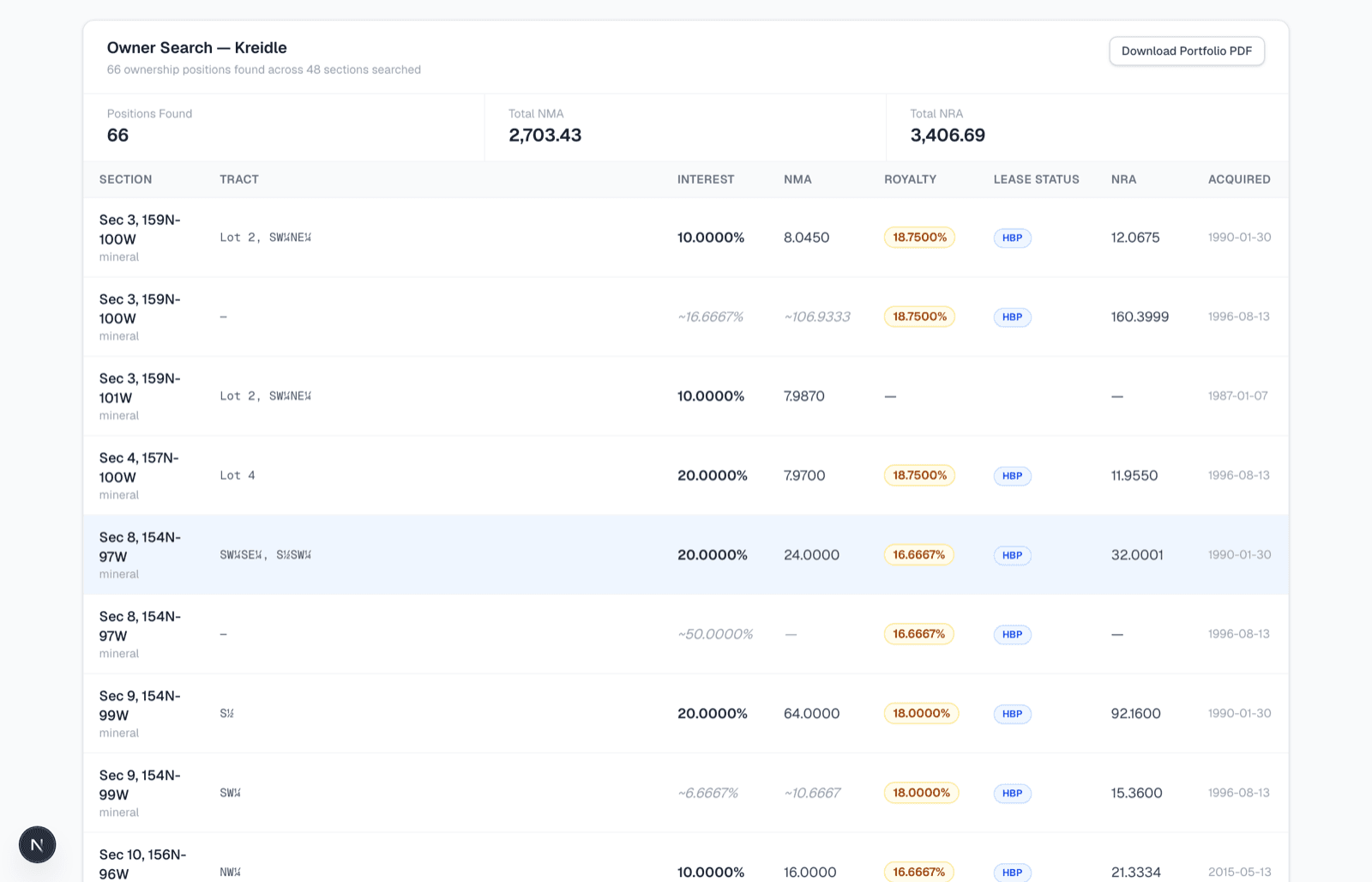Click the HBP badge in the 160.3999 NRA row
Viewport: 1372px width, 882px height.
tap(1012, 317)
